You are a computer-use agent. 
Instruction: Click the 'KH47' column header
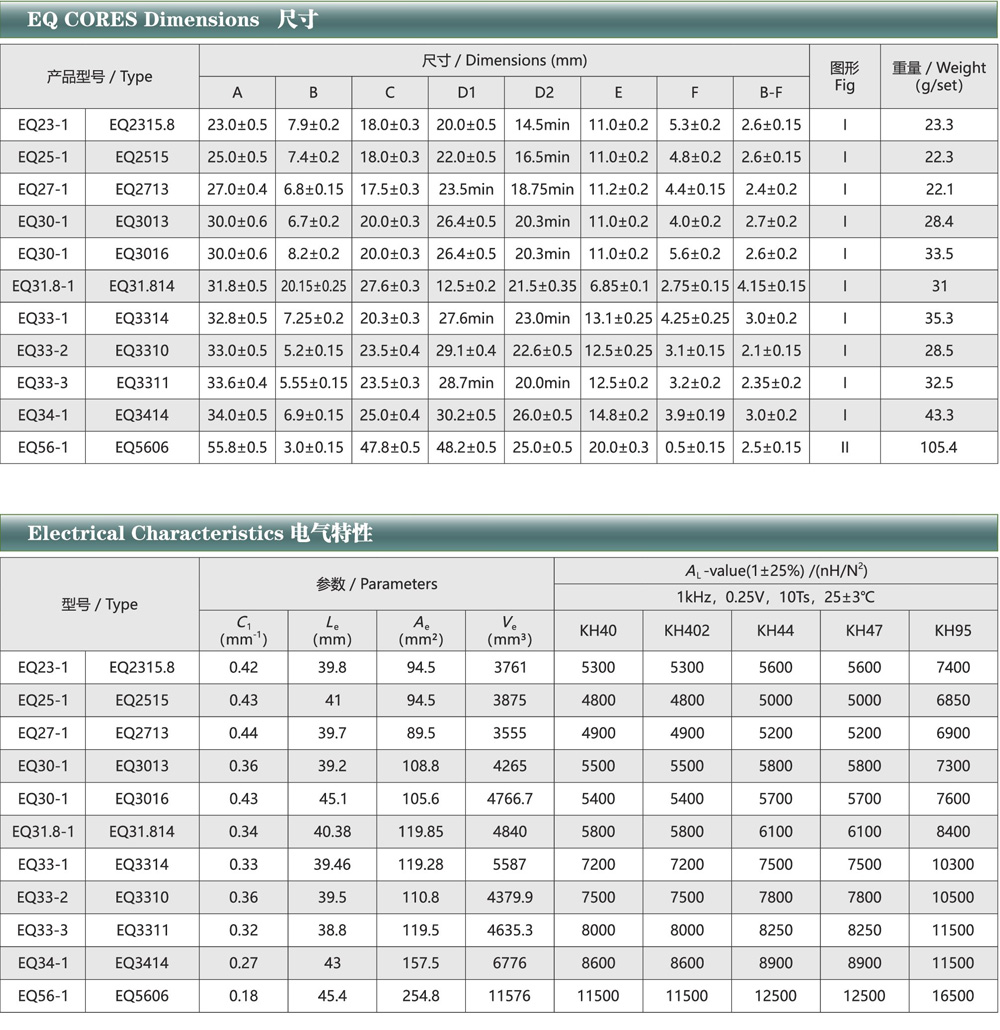pos(865,631)
